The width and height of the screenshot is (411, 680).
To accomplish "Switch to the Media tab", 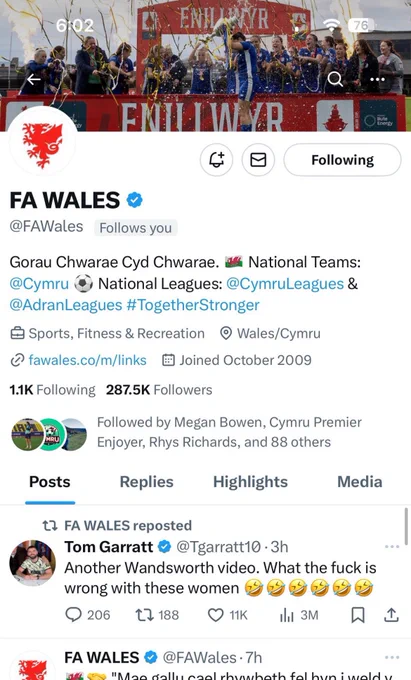I will (x=360, y=482).
